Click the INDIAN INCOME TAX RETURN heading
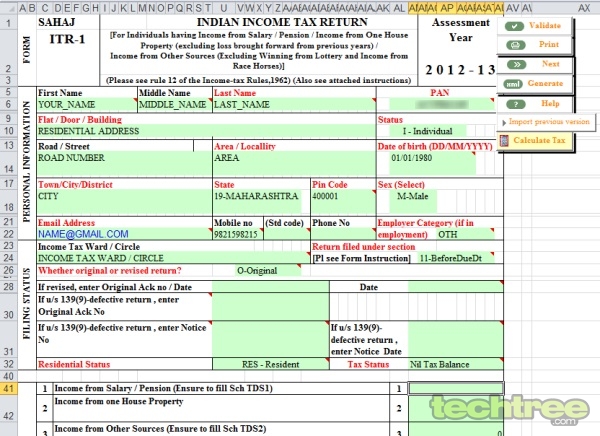 [x=282, y=22]
